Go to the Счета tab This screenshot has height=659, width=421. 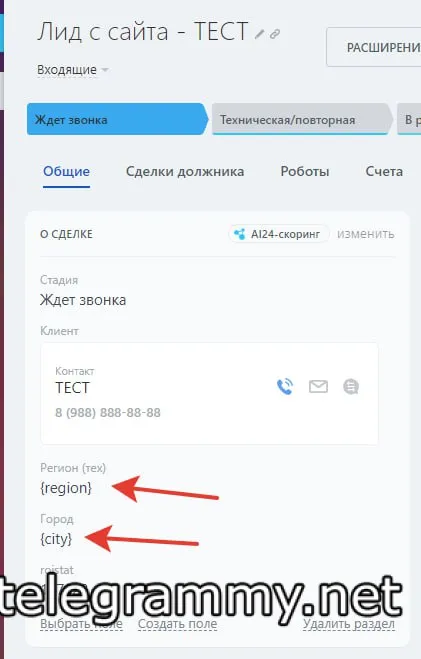384,171
